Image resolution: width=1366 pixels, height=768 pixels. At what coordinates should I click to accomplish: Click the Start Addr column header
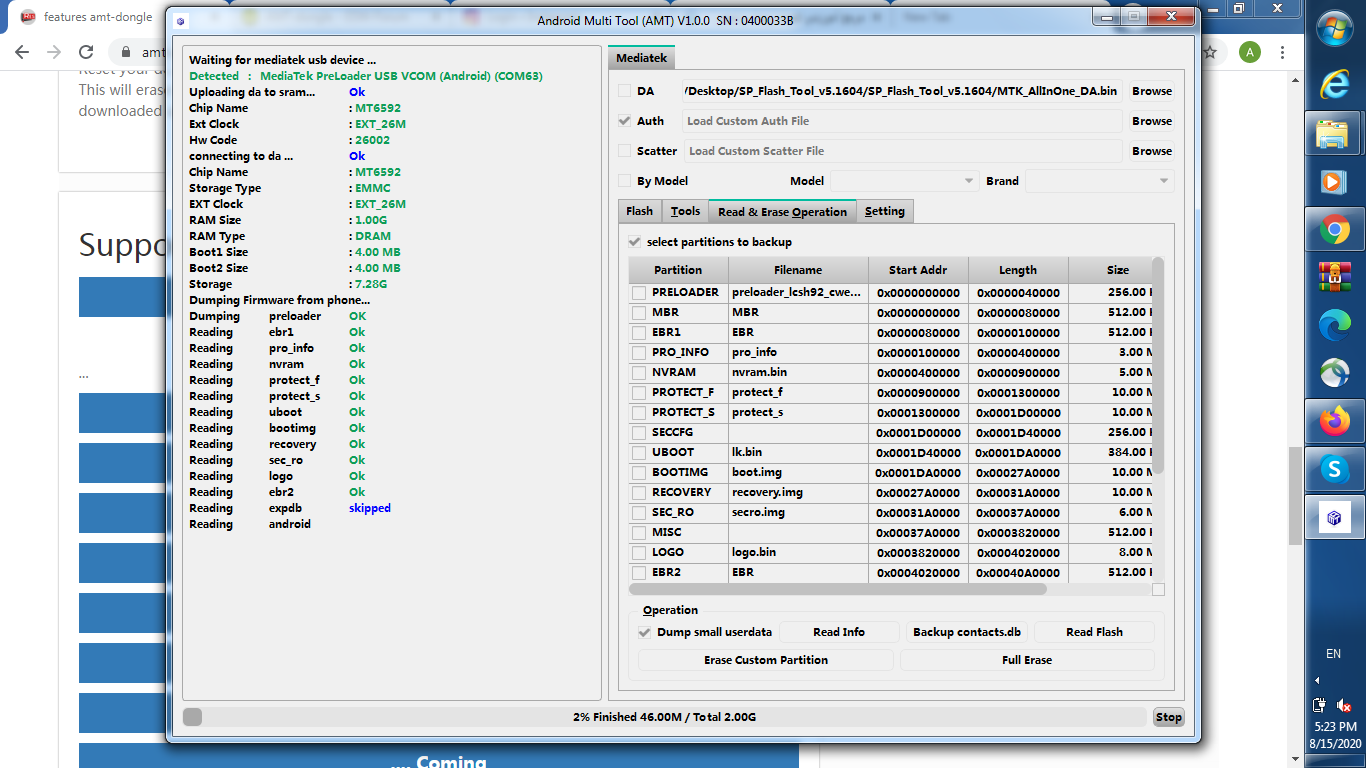pos(918,270)
